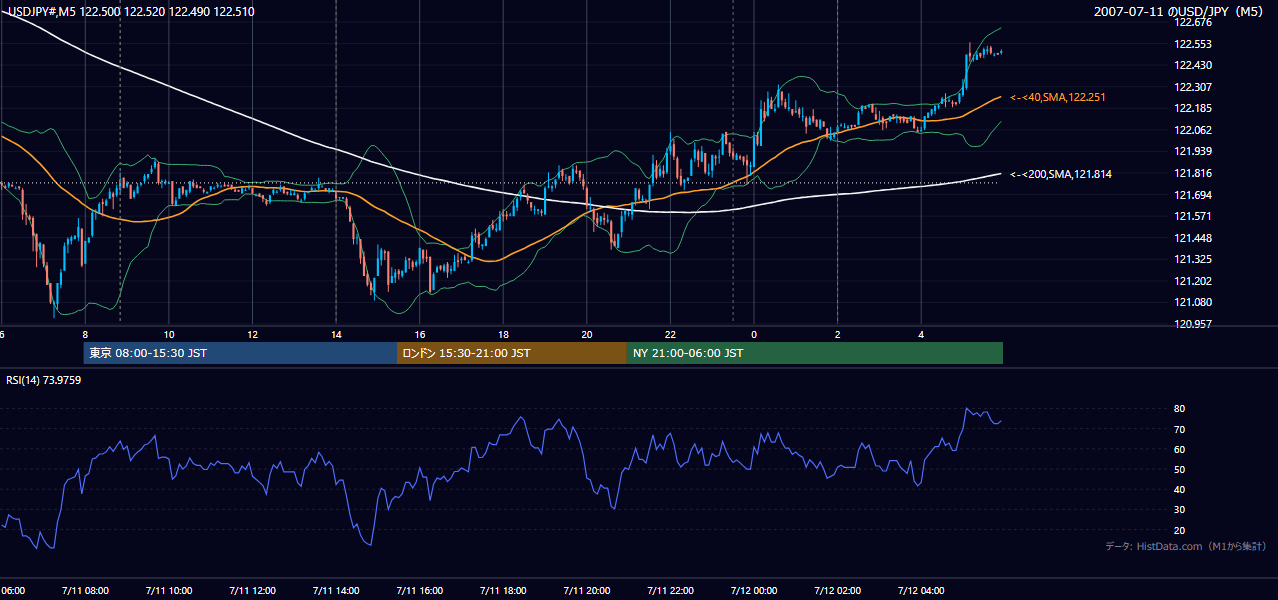Click the Tokyo 東京 08:00-15:30 JST session bar
The height and width of the screenshot is (600, 1278).
click(241, 353)
